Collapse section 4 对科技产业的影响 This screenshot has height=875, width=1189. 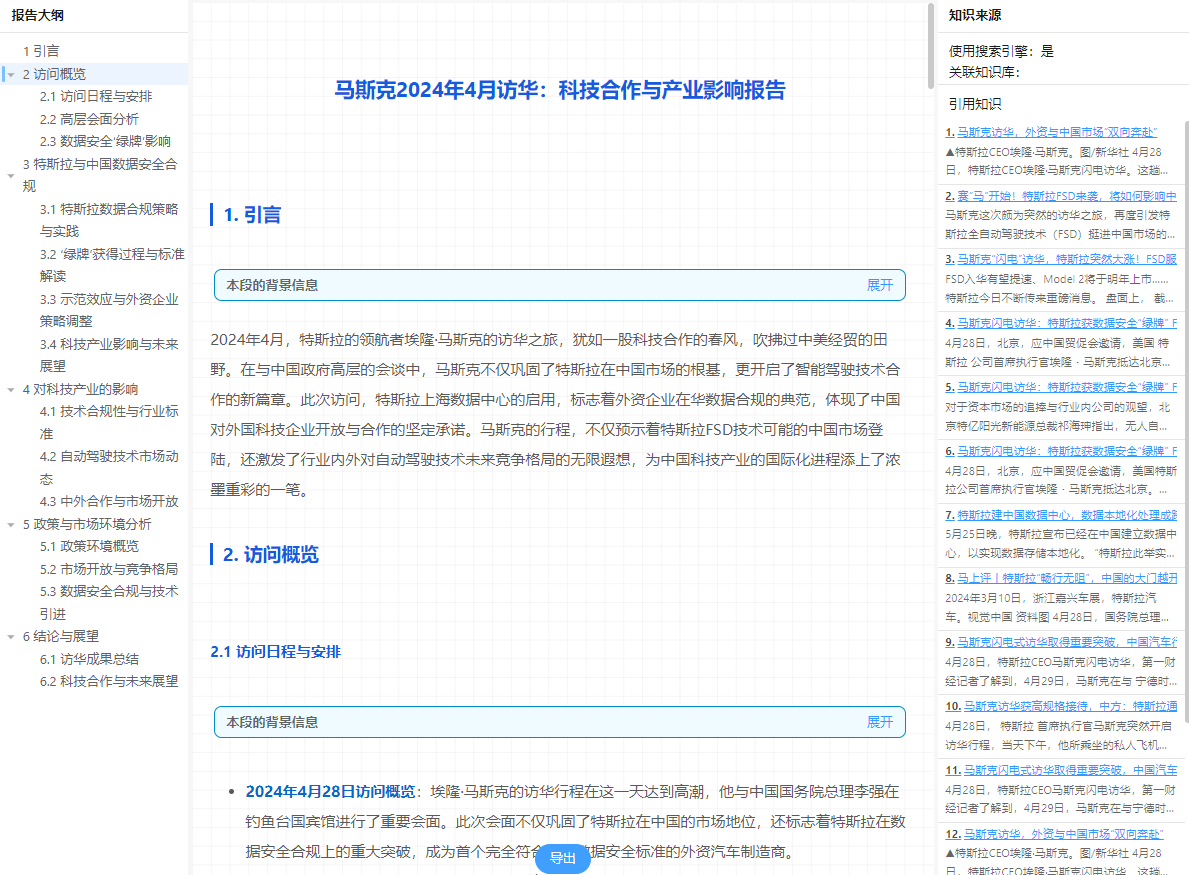(x=9, y=389)
